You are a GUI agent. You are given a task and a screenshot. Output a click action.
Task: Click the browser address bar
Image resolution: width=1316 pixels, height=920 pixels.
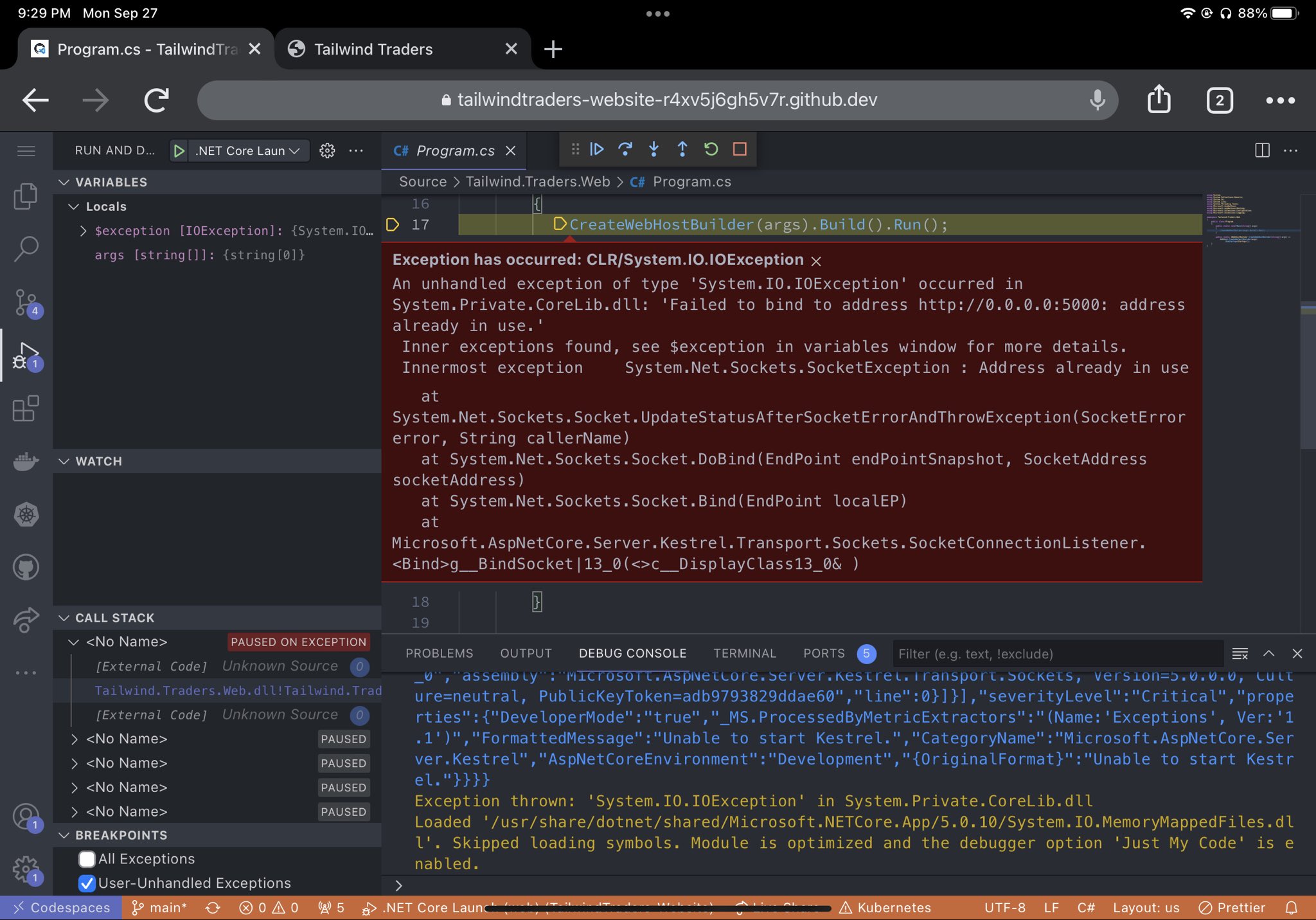coord(657,100)
